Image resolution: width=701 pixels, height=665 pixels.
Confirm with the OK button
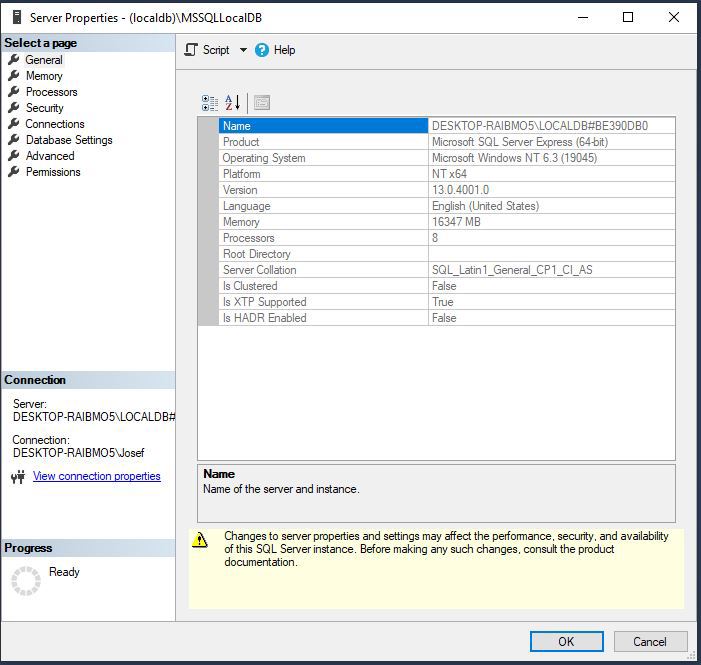pyautogui.click(x=566, y=642)
